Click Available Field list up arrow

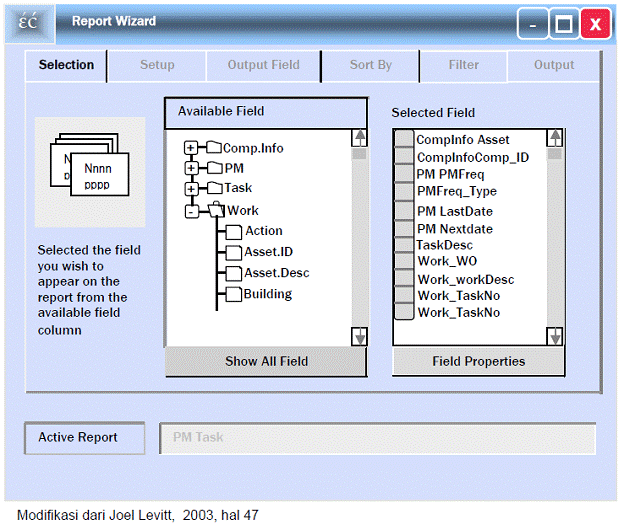(359, 138)
